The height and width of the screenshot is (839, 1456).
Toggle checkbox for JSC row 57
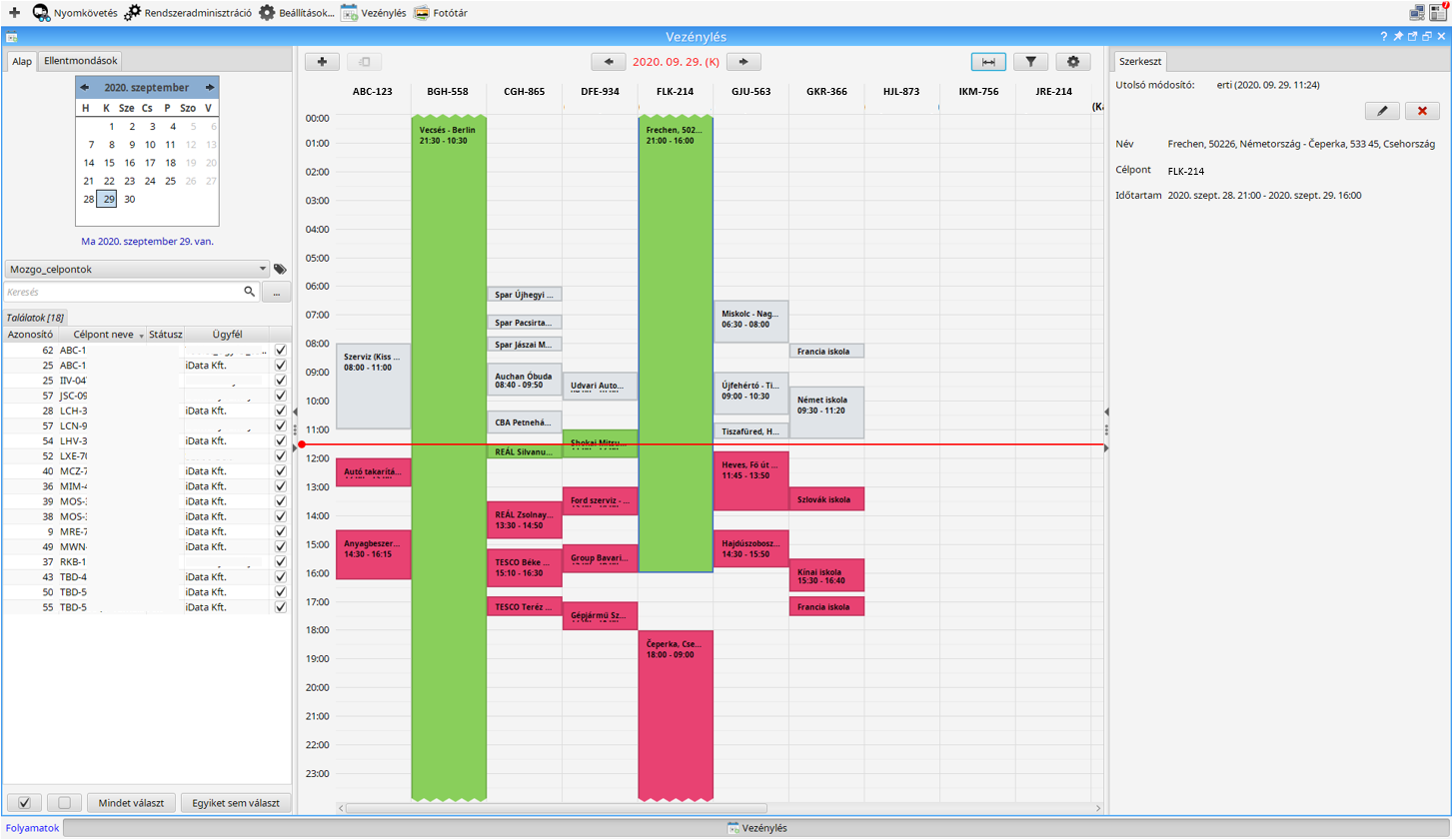(281, 396)
